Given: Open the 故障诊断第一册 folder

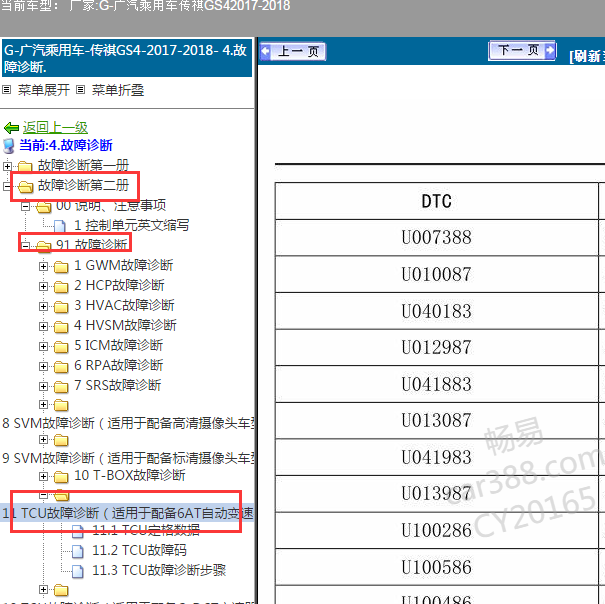Looking at the screenshot, I should [83, 165].
